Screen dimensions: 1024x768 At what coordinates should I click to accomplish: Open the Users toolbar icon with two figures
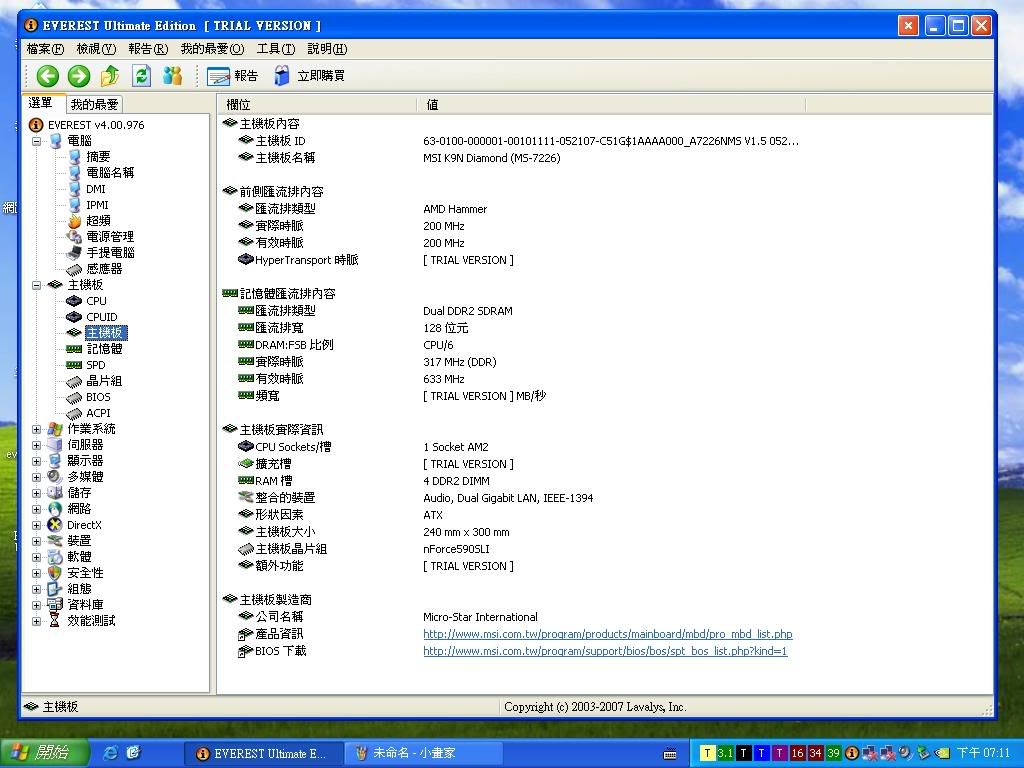click(x=172, y=76)
